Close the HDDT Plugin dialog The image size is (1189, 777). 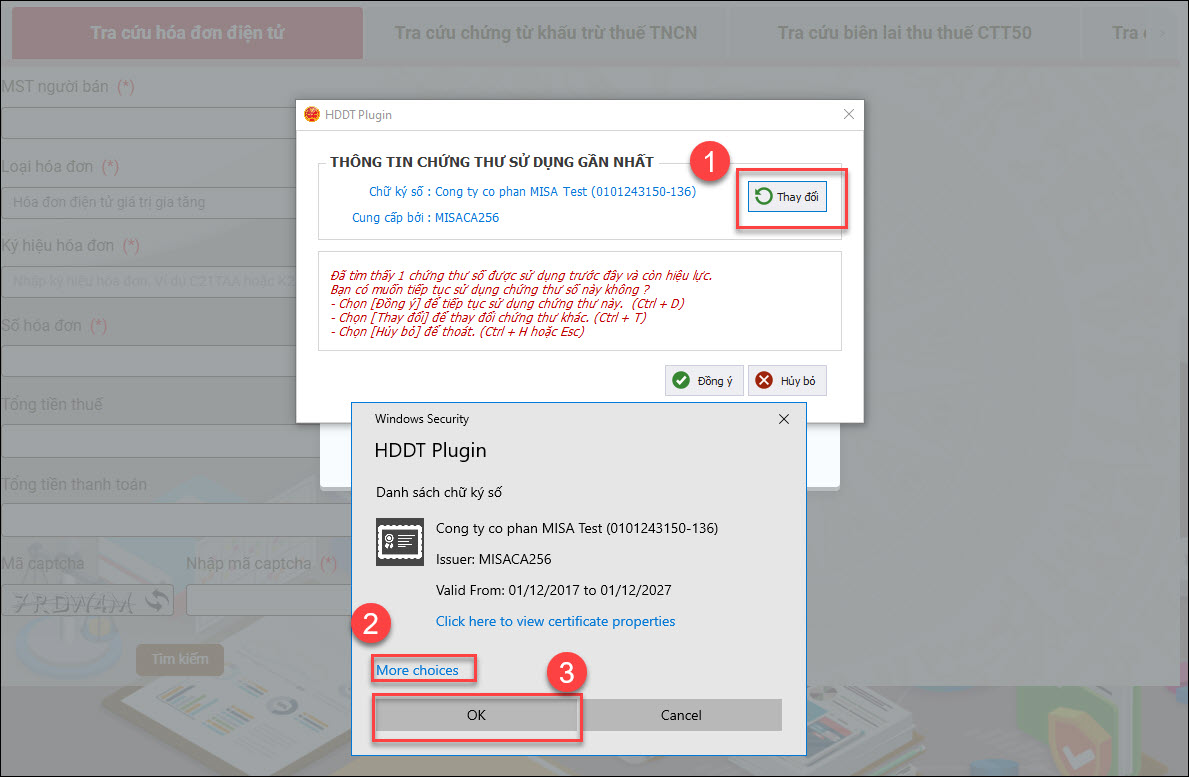point(848,115)
